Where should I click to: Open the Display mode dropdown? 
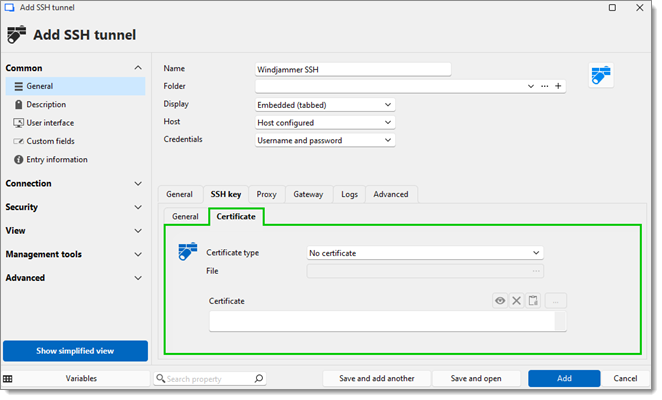click(325, 105)
